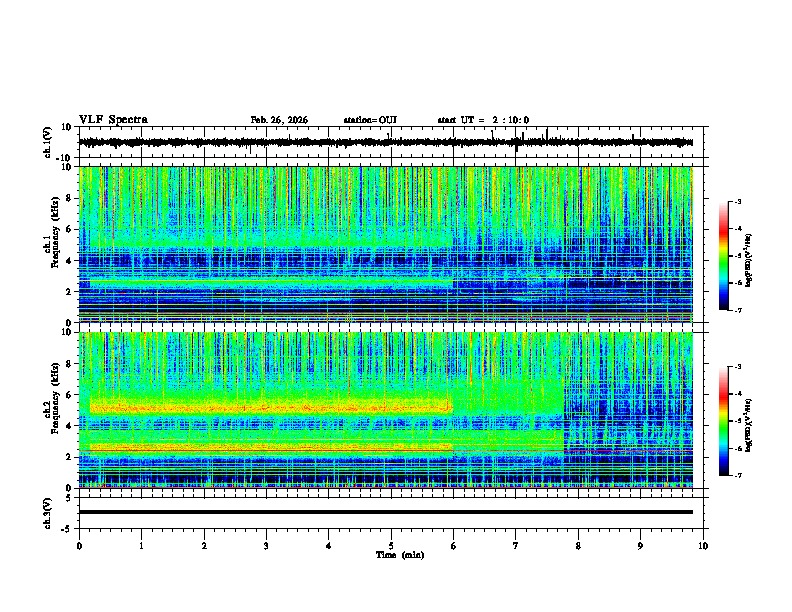
Task: Click the ch.1 spectrogram color scale bar
Action: coord(723,256)
